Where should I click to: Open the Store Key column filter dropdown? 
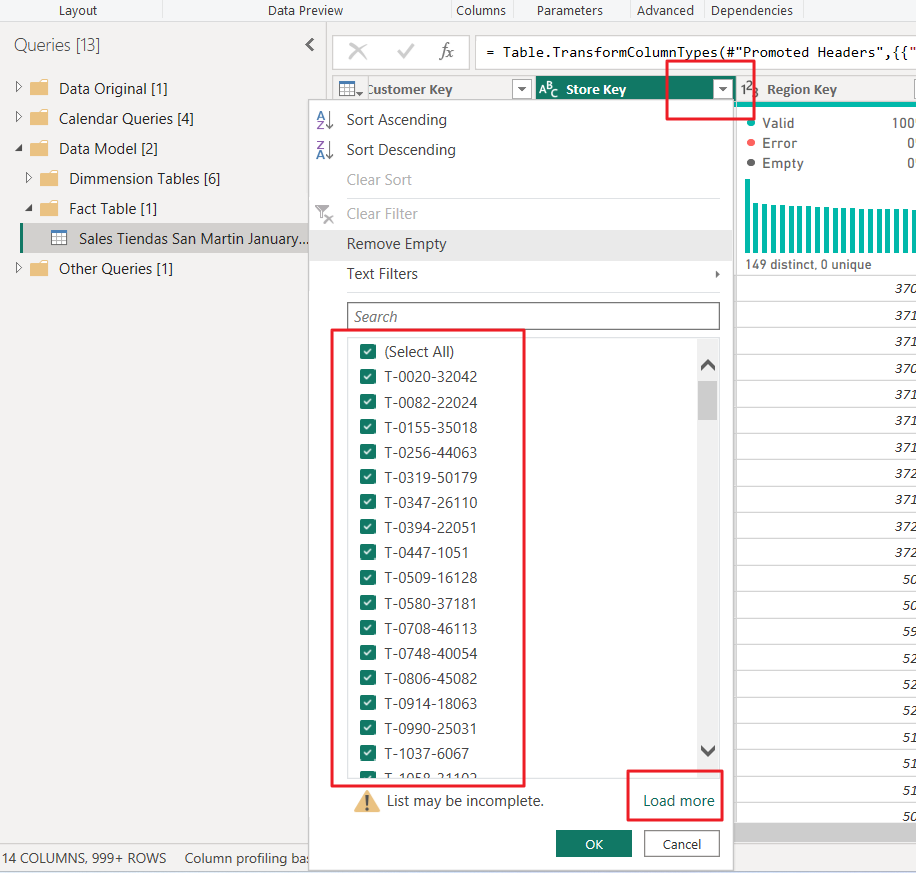(723, 89)
